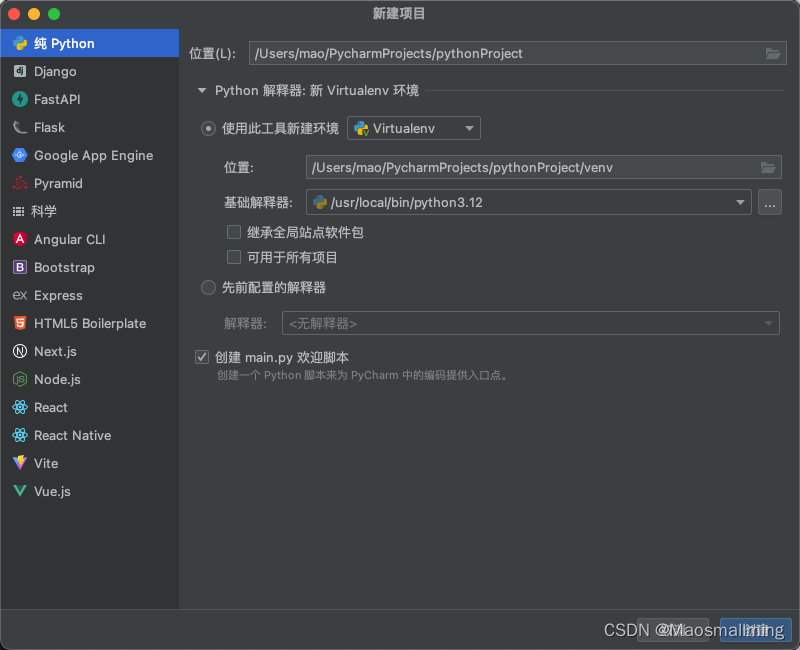Collapse the Python interpreter section triangle
Viewport: 800px width, 650px height.
[x=202, y=91]
